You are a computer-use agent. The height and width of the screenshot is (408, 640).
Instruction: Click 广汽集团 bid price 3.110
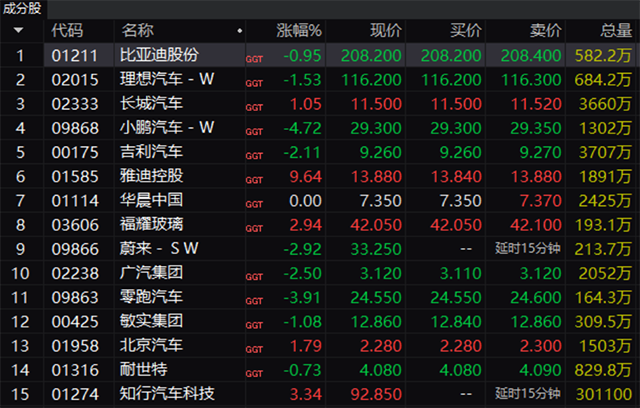460,274
